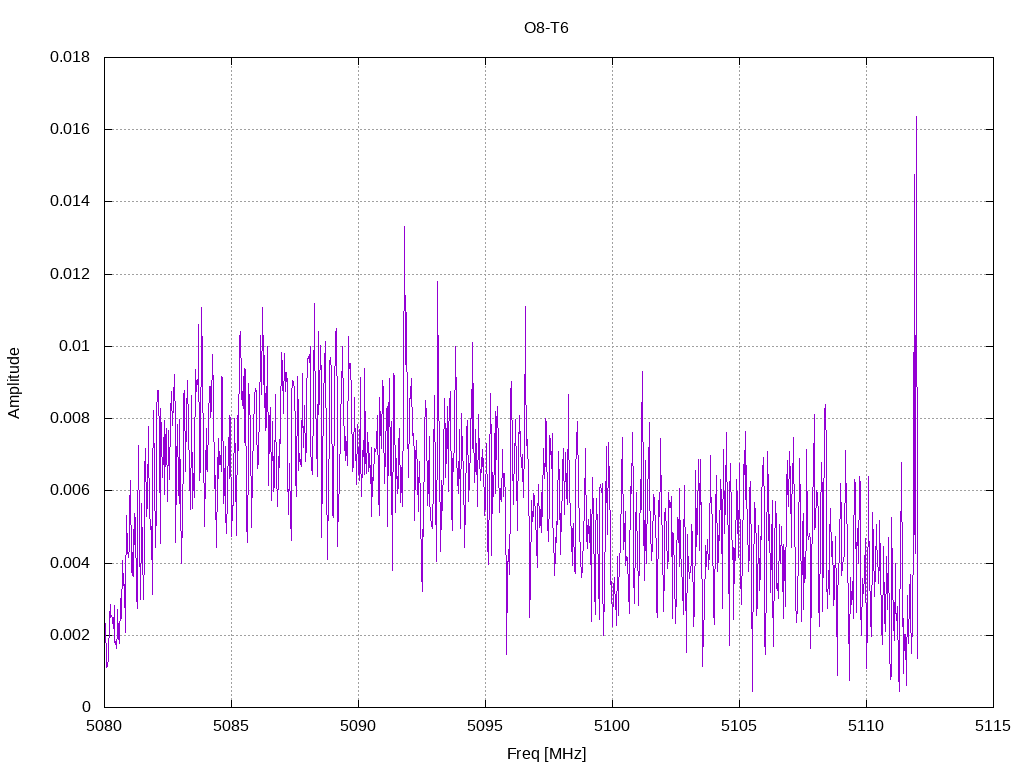The height and width of the screenshot is (768, 1024).
Task: Click the 0 y-axis tick label
Action: coord(86,707)
